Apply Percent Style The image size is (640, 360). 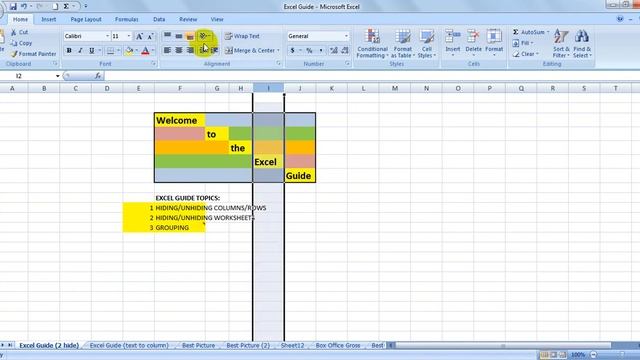click(x=309, y=51)
